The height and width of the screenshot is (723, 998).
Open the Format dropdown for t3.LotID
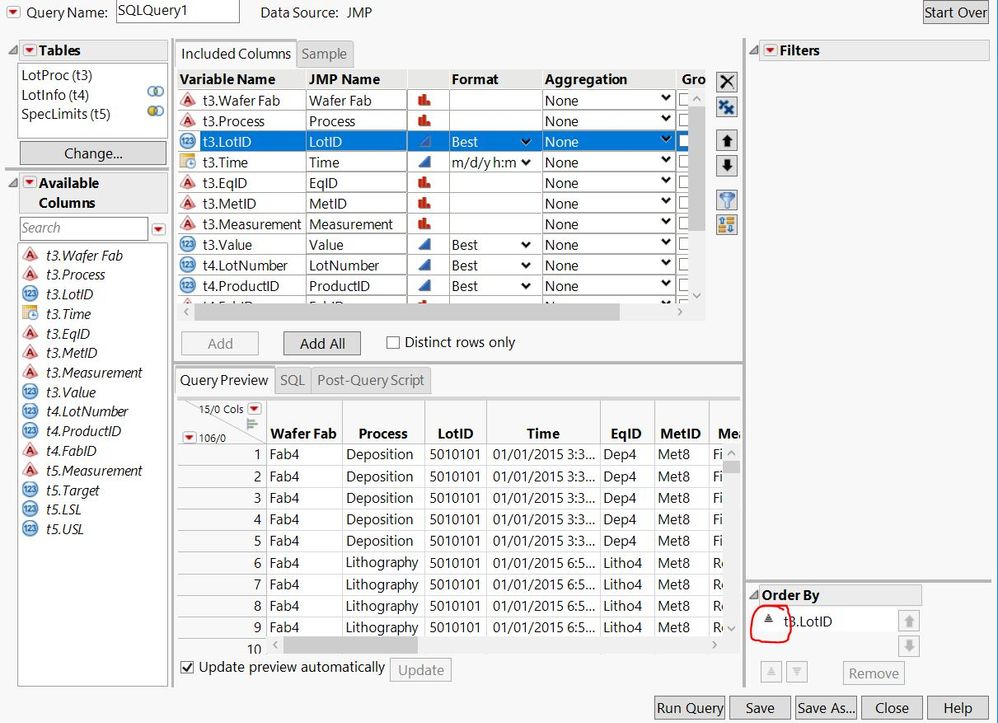click(526, 141)
